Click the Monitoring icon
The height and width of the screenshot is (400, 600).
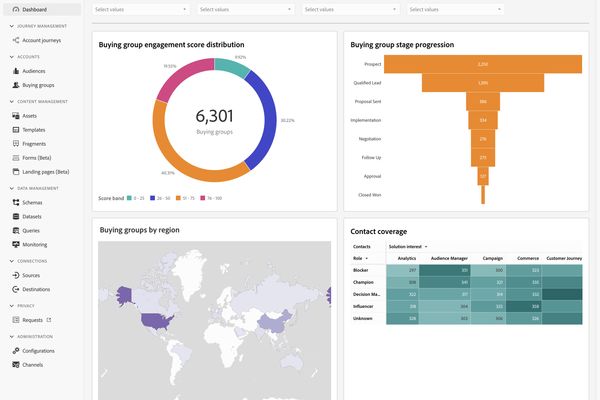pyautogui.click(x=16, y=244)
